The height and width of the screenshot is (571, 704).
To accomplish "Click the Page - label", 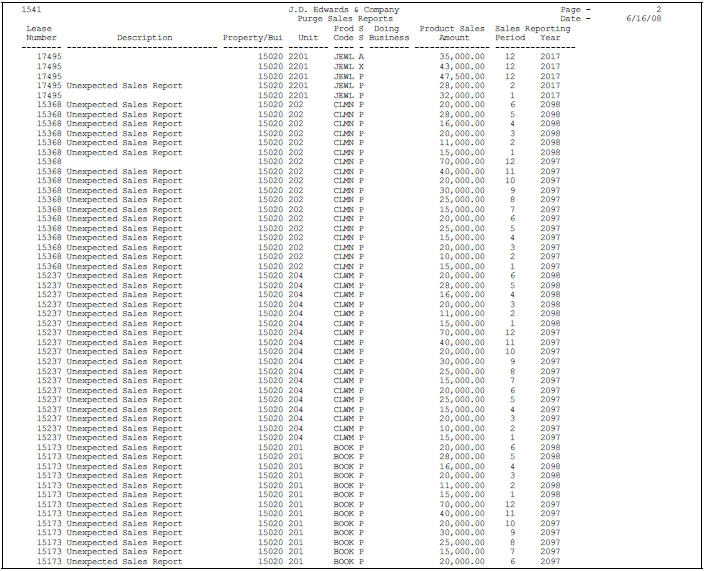I will click(575, 10).
